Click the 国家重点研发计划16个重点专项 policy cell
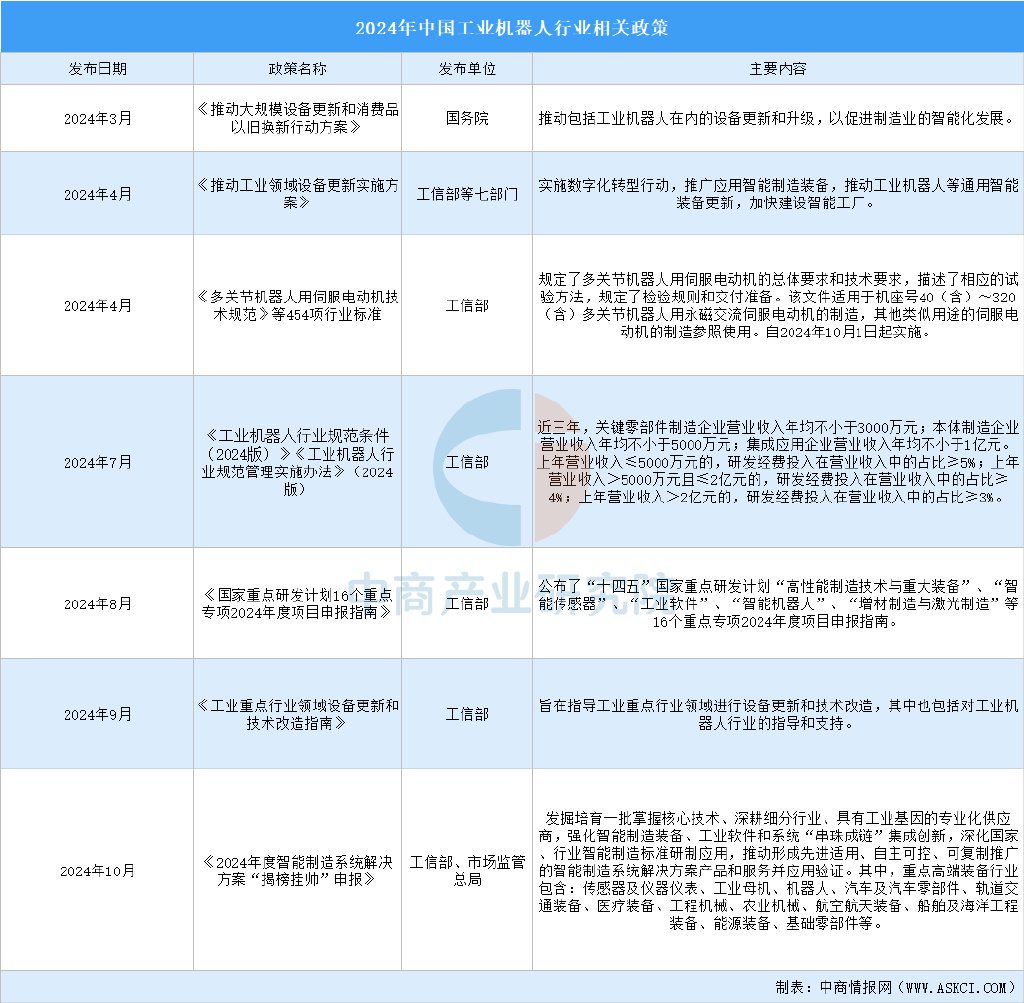Image resolution: width=1024 pixels, height=1003 pixels. 298,603
